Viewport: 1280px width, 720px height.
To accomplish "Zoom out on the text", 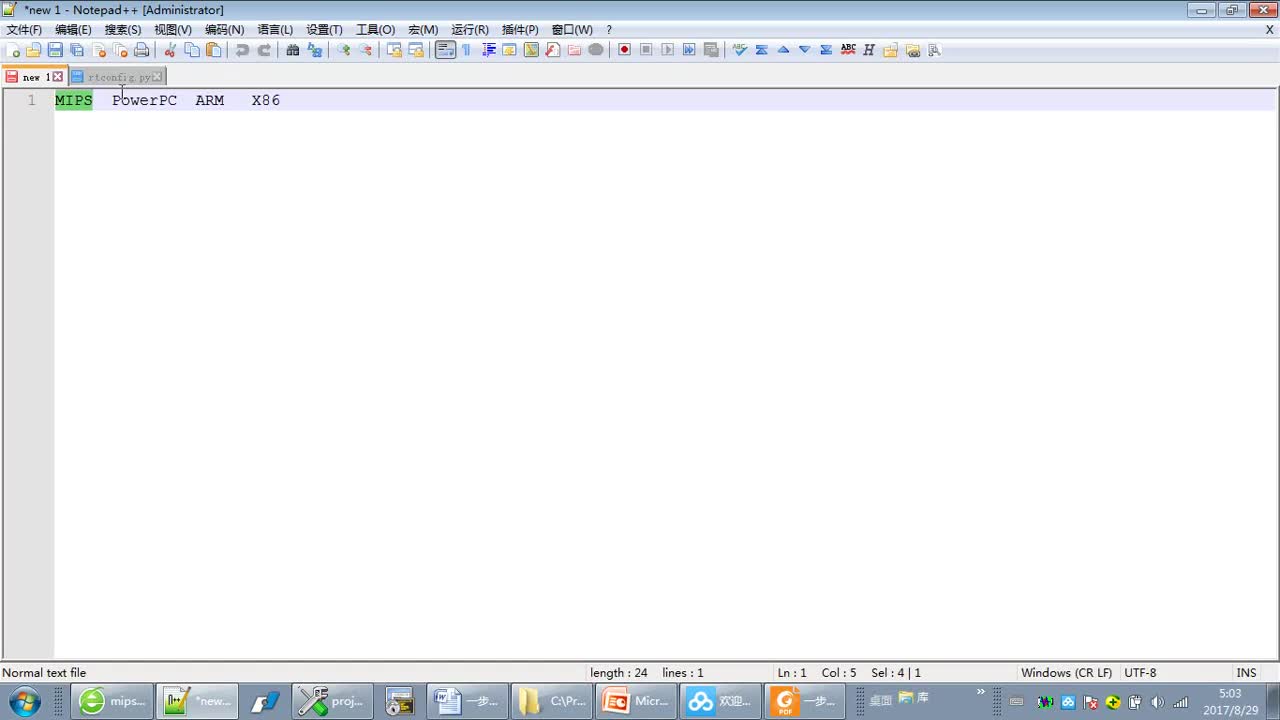I will click(365, 50).
